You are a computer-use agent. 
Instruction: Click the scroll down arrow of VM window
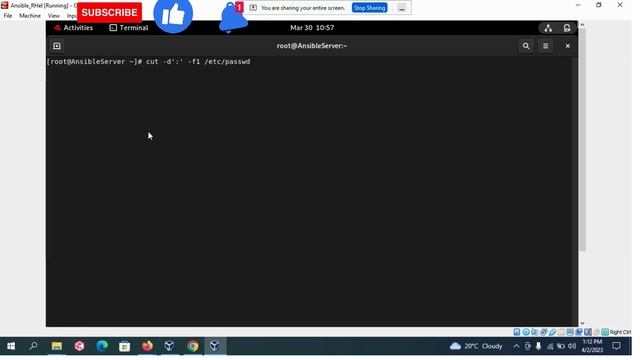(582, 323)
